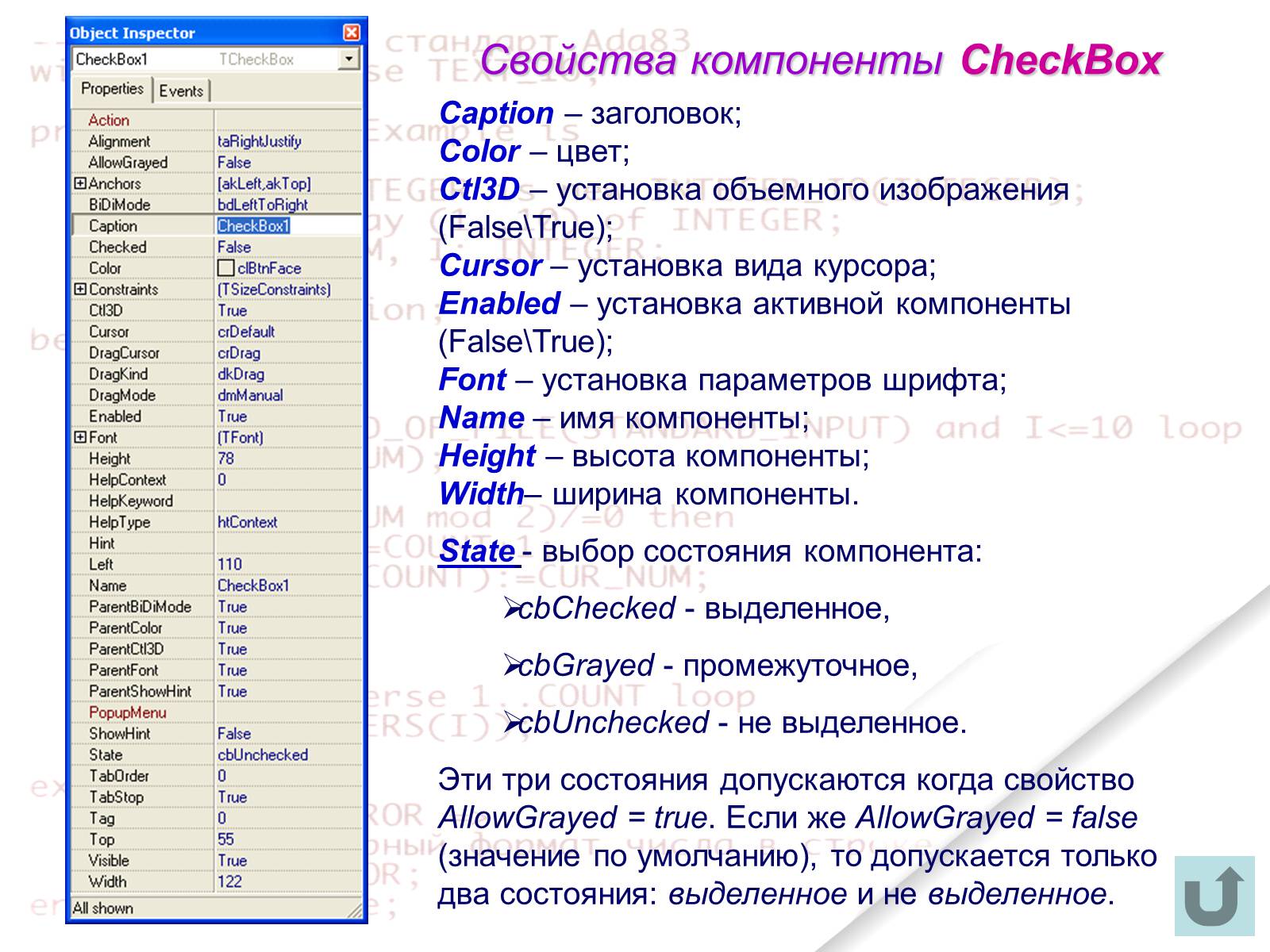Click the Top value 55
Image resolution: width=1270 pixels, height=952 pixels.
[x=226, y=839]
